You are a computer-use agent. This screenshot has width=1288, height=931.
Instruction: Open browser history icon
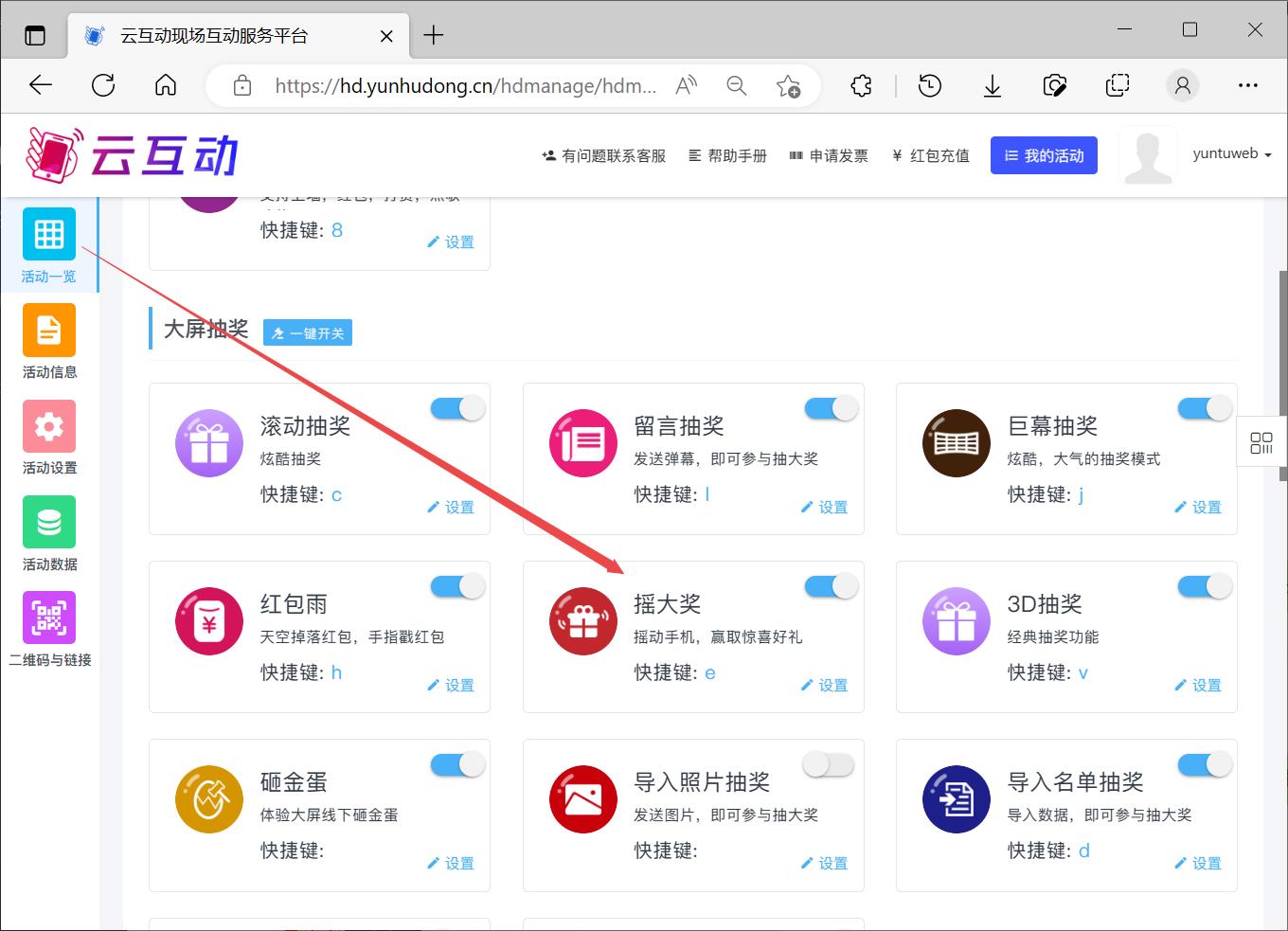pos(930,86)
